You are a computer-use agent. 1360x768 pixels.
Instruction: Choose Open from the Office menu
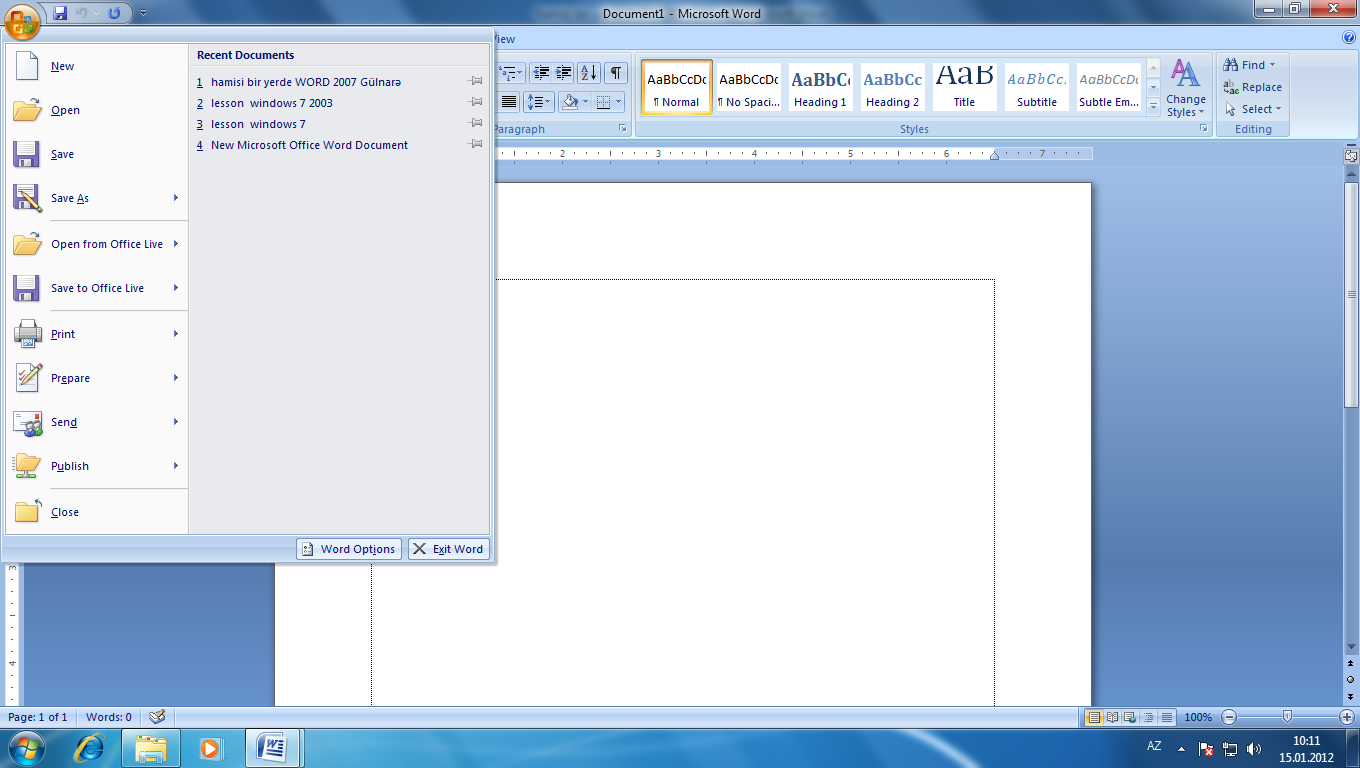(96, 110)
